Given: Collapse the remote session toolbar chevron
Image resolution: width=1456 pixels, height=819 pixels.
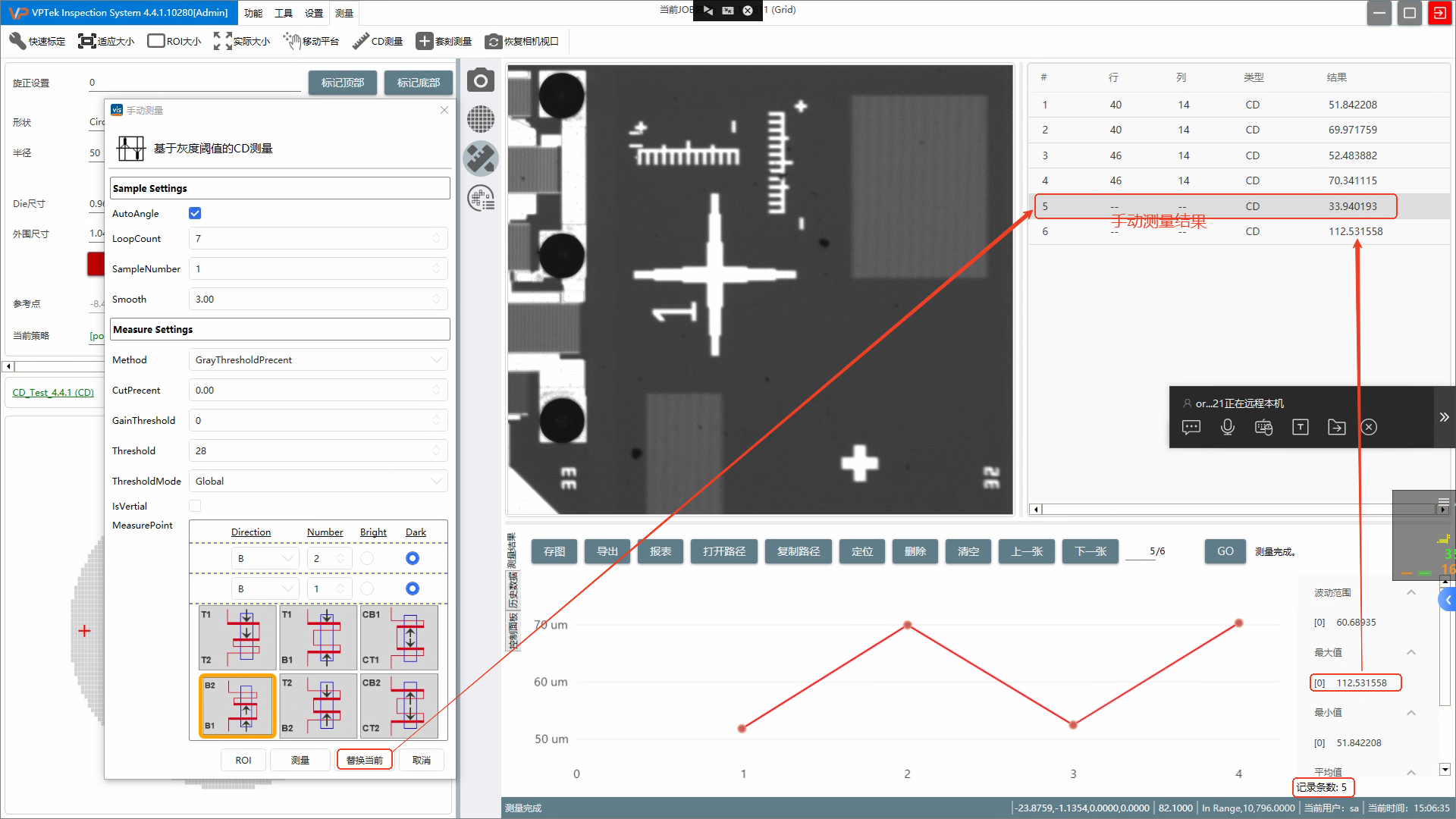Looking at the screenshot, I should pos(1445,417).
